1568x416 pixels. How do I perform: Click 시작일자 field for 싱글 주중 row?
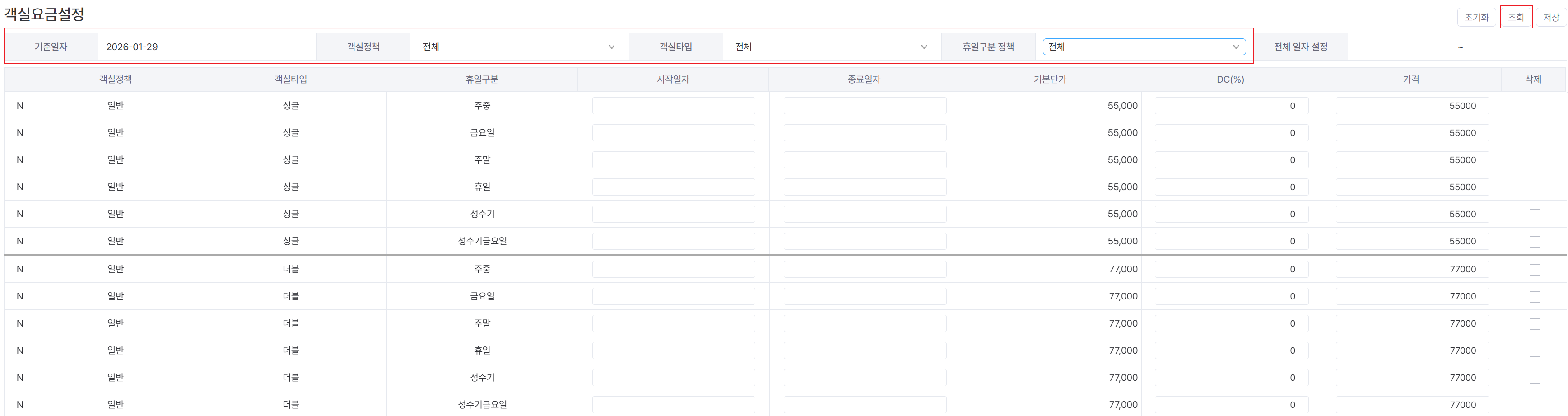[673, 106]
